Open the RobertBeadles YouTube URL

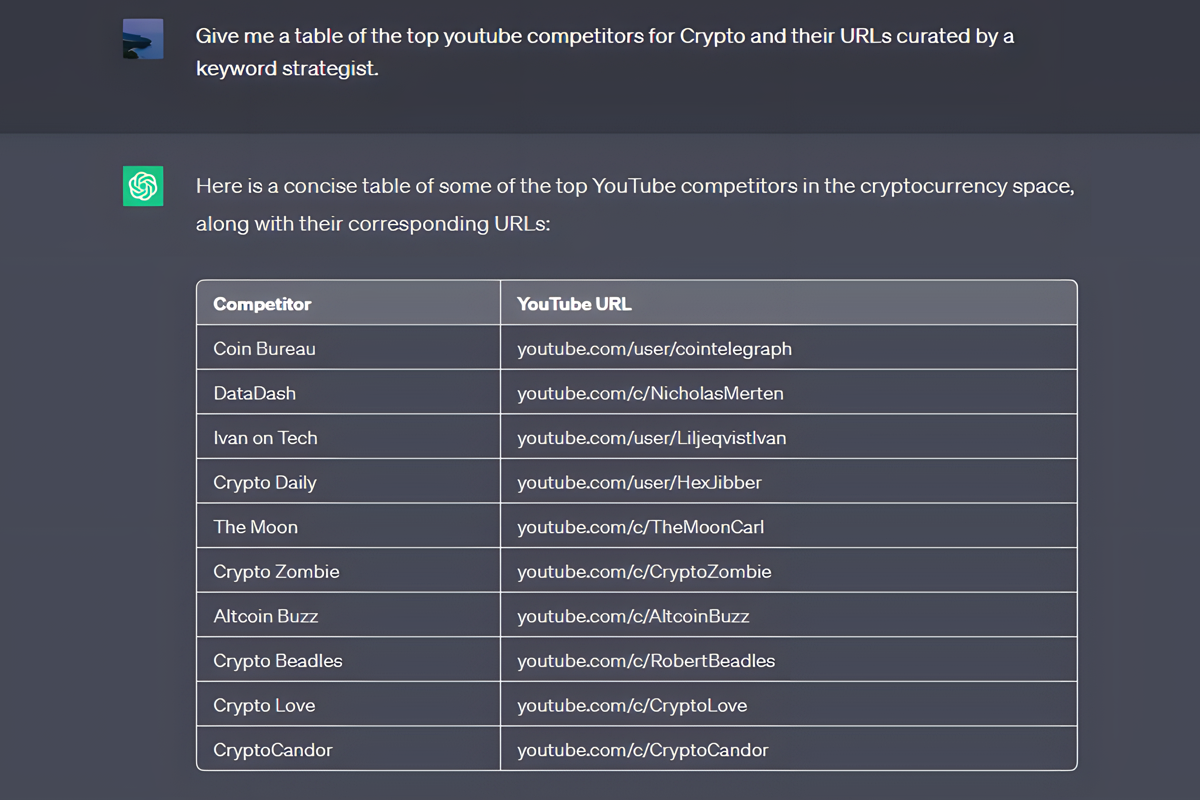coord(648,660)
